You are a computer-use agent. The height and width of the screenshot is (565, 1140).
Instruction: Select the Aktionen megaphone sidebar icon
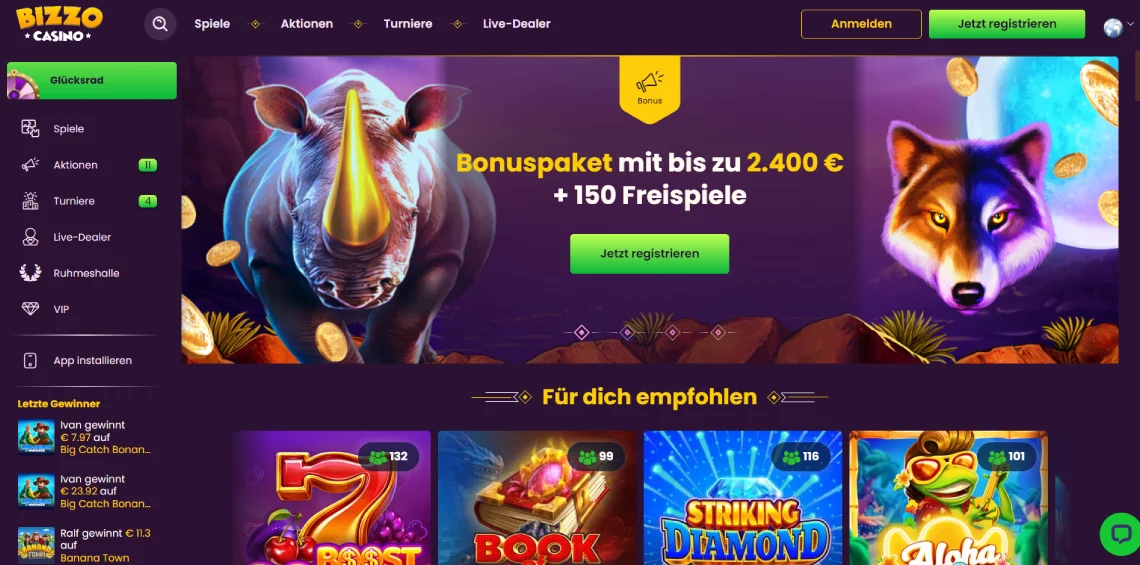31,165
